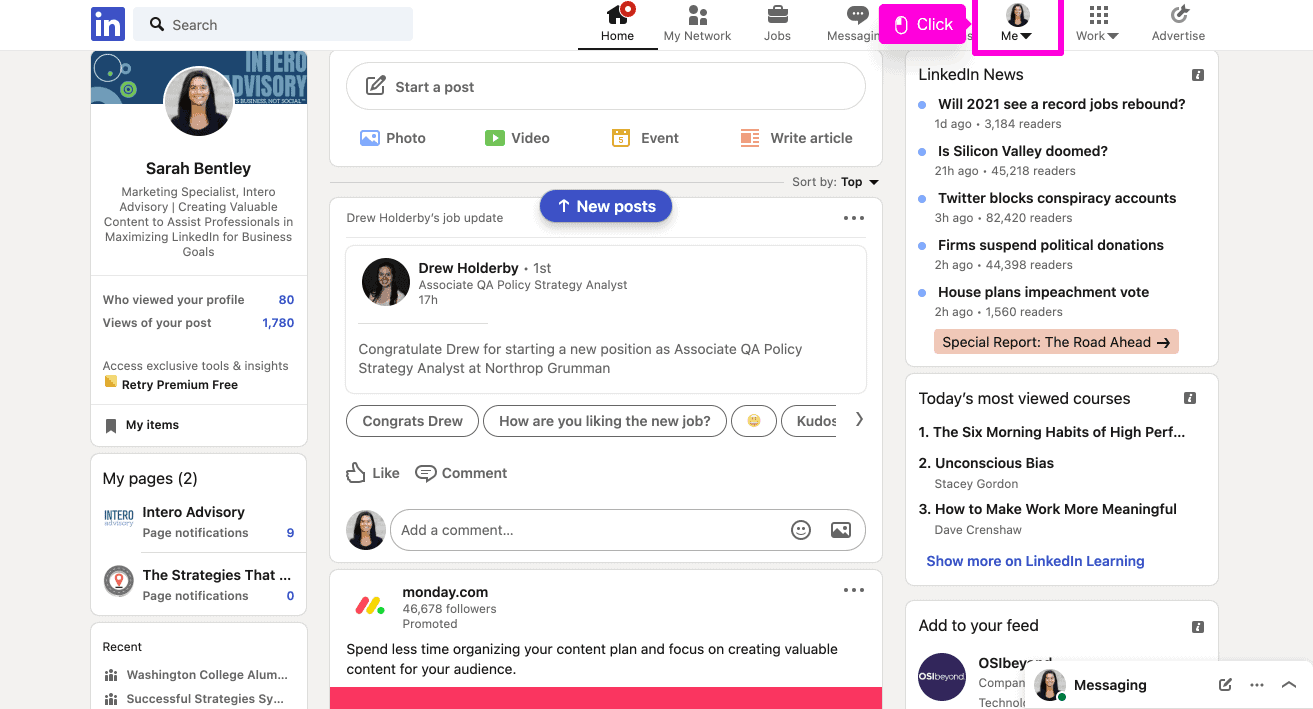Open the Home feed icon
Image resolution: width=1313 pixels, height=709 pixels.
click(618, 15)
